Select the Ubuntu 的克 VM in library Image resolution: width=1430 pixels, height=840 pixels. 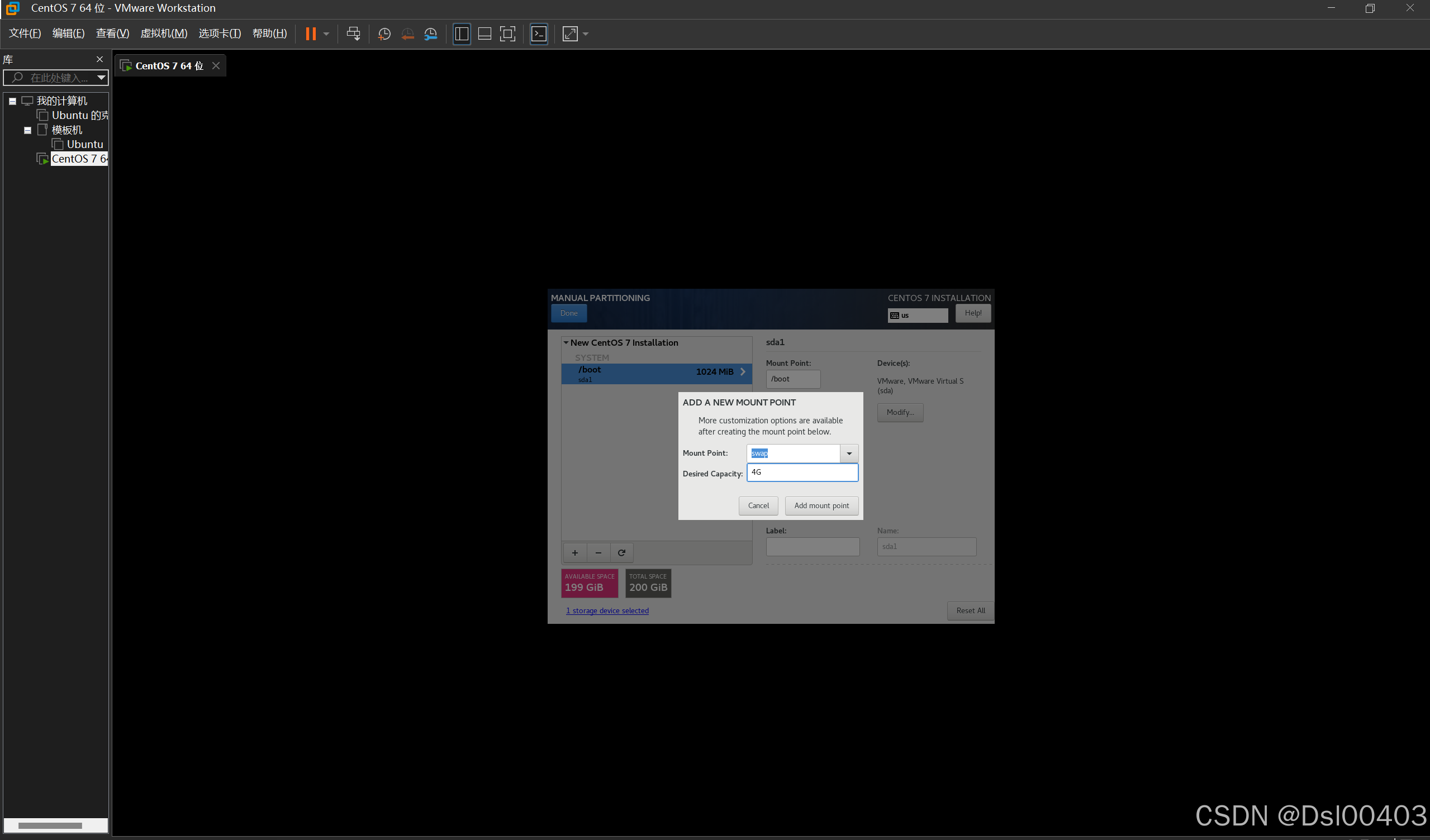point(79,115)
